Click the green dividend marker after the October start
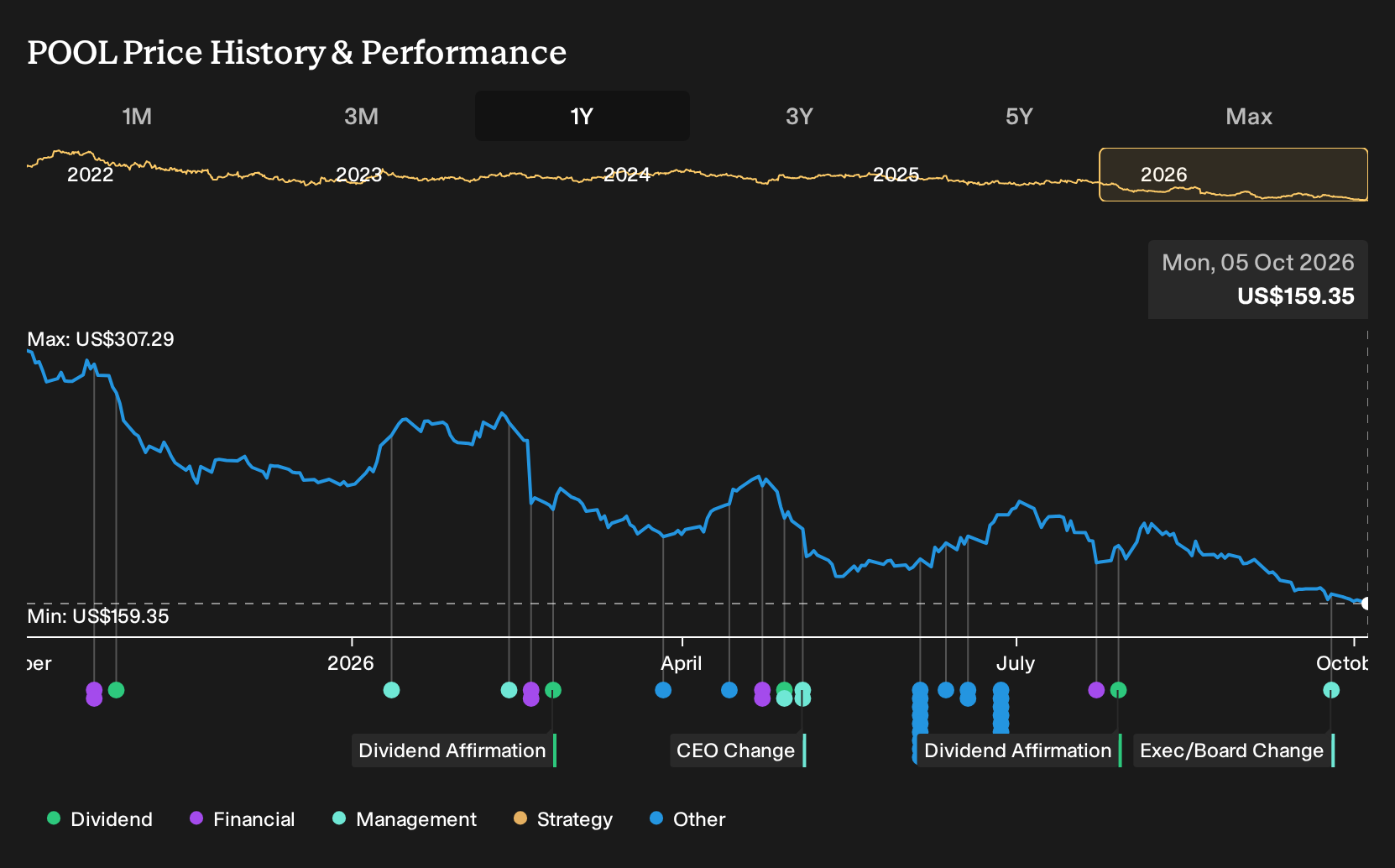Viewport: 1395px width, 868px height. (116, 690)
